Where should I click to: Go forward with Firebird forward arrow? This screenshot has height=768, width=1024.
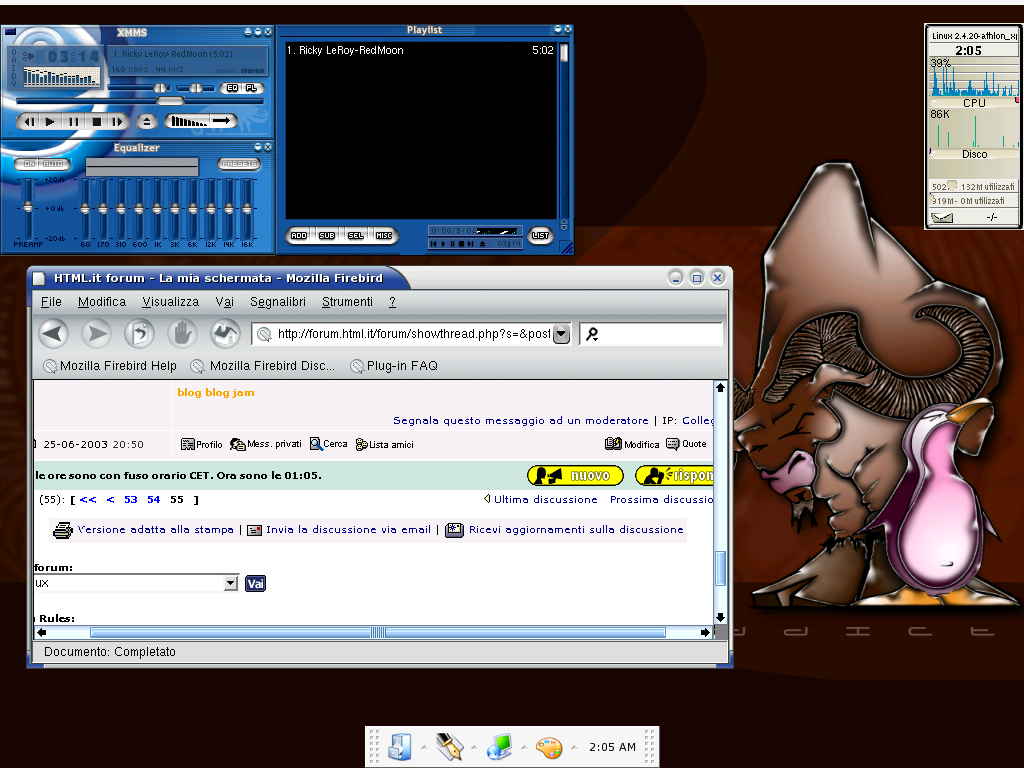97,334
